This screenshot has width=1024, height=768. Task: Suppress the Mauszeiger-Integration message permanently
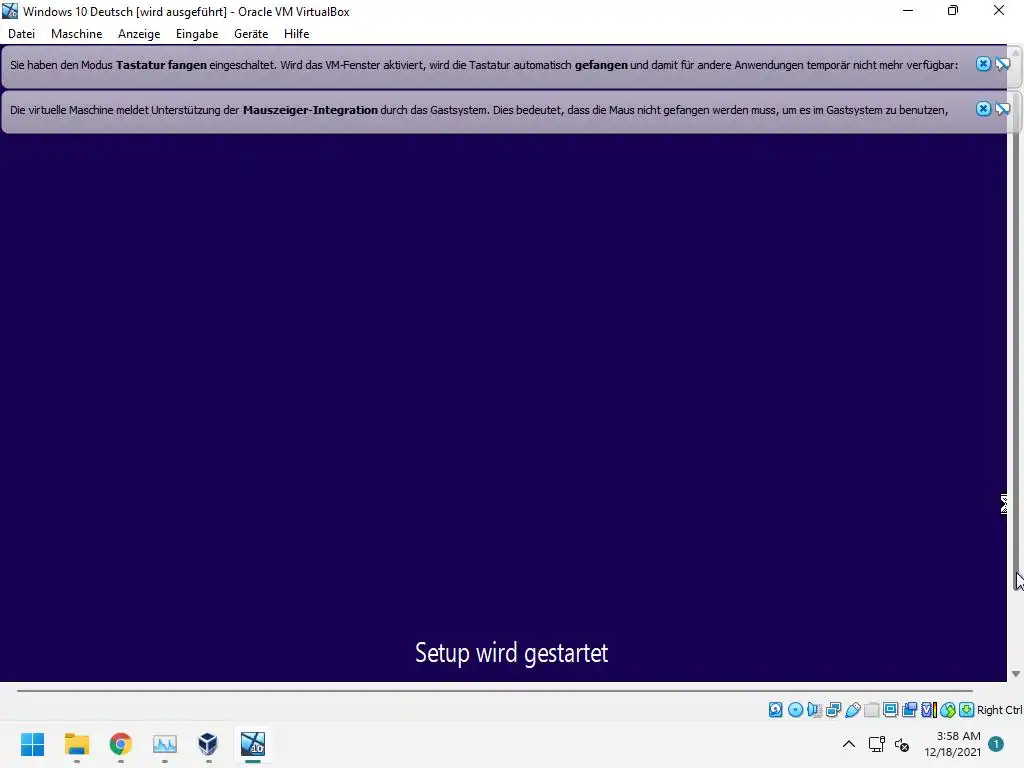click(x=1002, y=109)
